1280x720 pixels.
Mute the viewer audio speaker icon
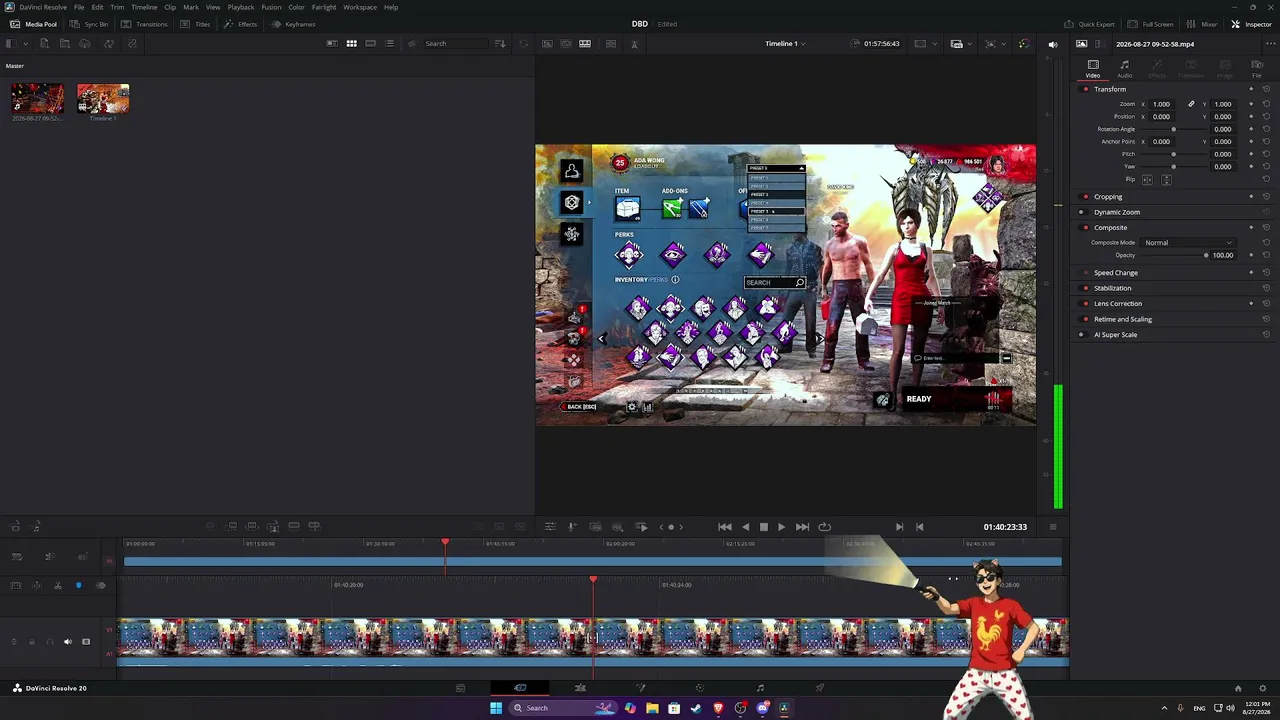click(x=1052, y=44)
